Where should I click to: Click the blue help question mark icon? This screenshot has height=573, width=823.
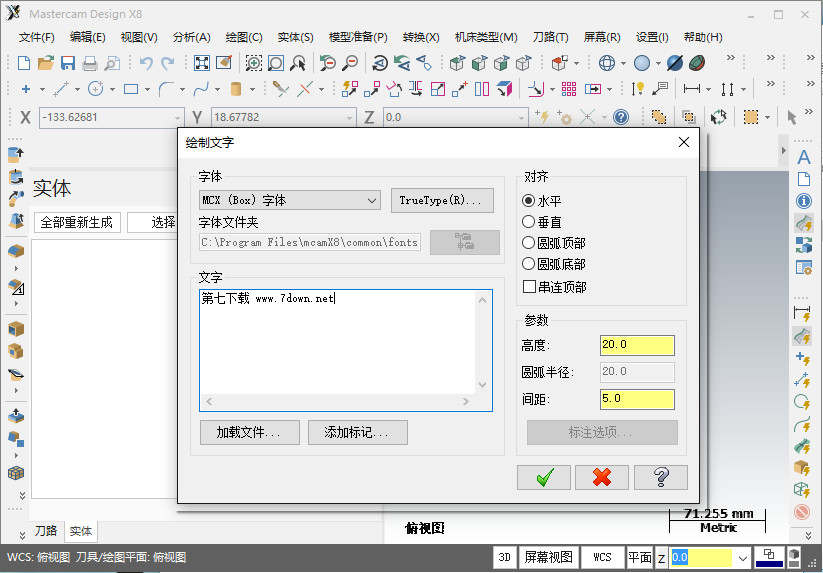click(x=621, y=117)
